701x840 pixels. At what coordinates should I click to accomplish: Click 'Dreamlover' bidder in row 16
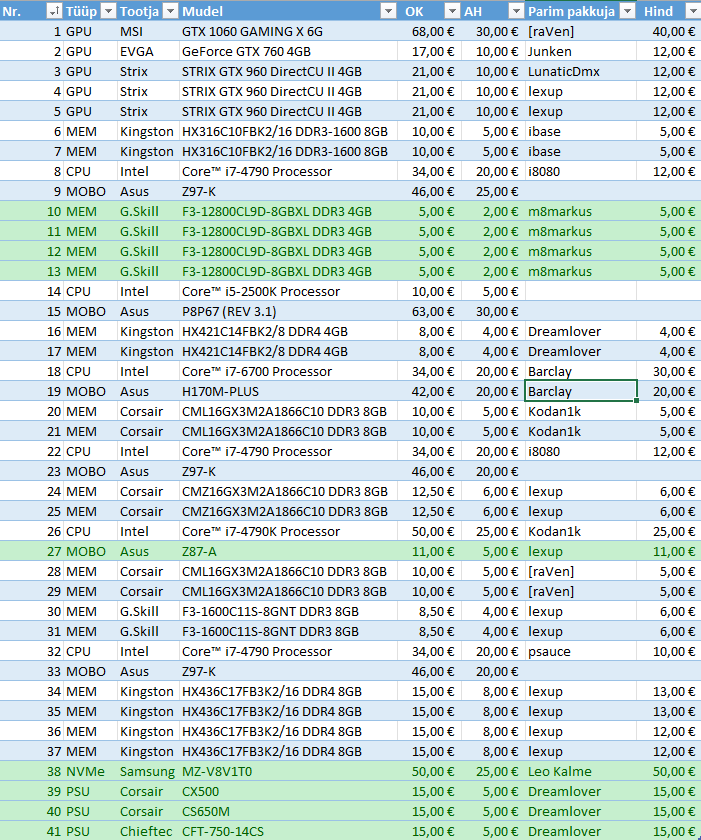coord(581,332)
